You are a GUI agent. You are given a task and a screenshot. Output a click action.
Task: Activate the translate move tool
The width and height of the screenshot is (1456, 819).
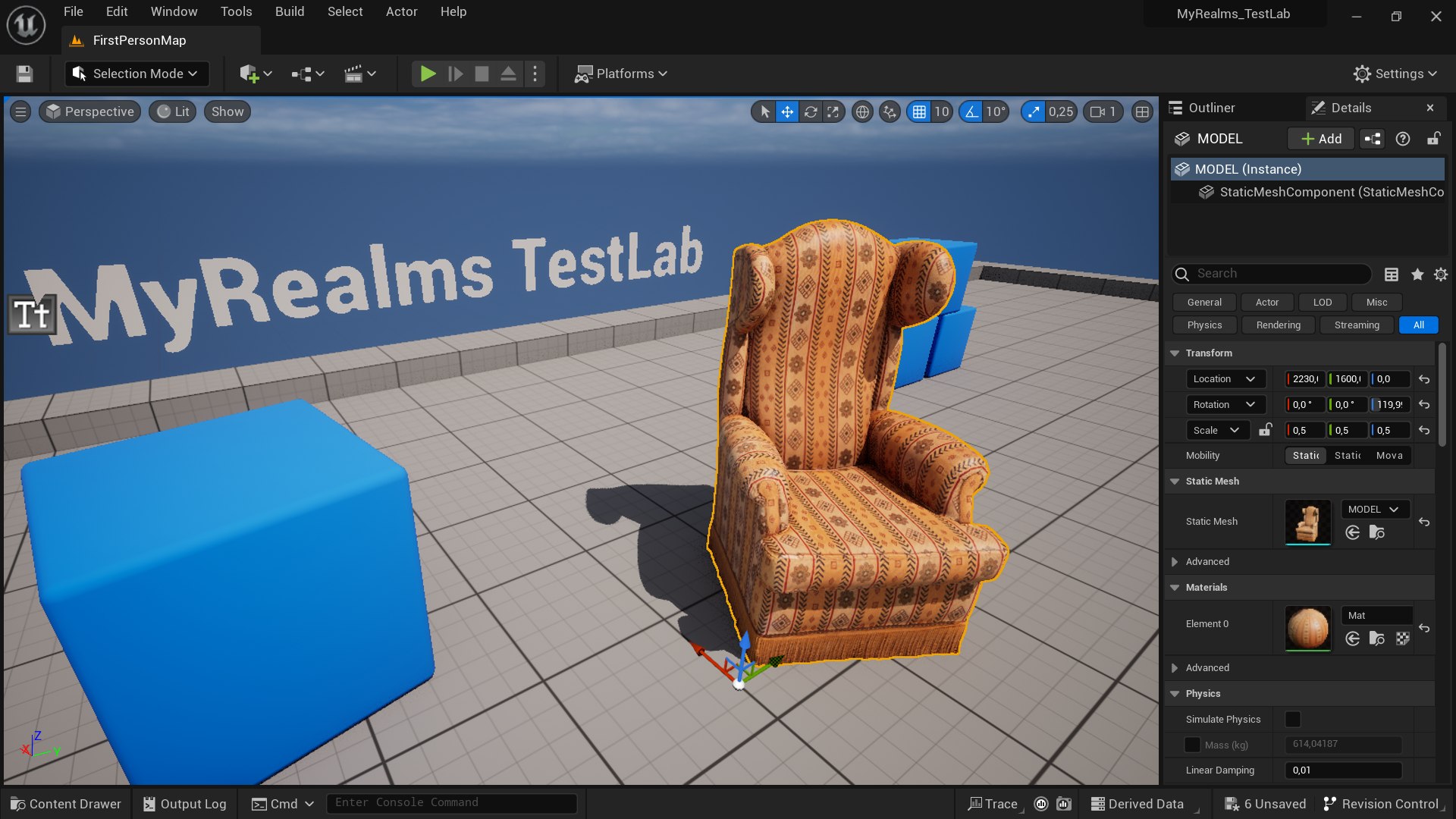787,111
